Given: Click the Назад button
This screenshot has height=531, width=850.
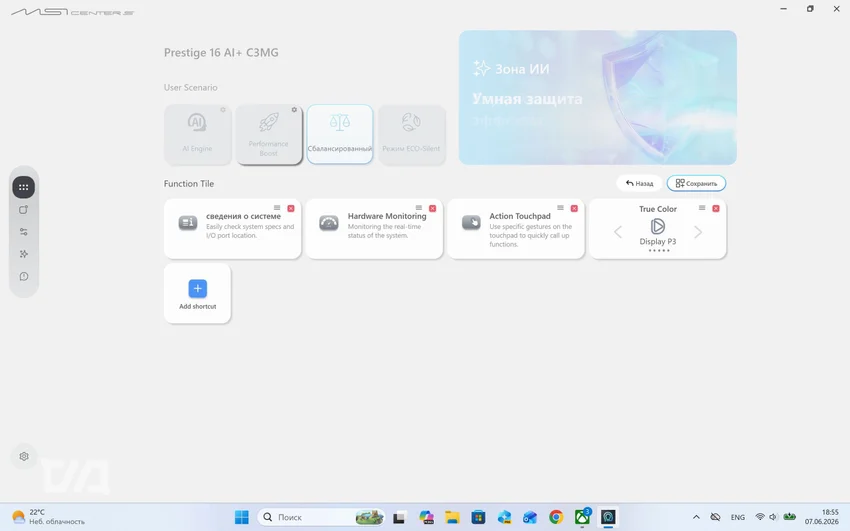Looking at the screenshot, I should click(639, 183).
